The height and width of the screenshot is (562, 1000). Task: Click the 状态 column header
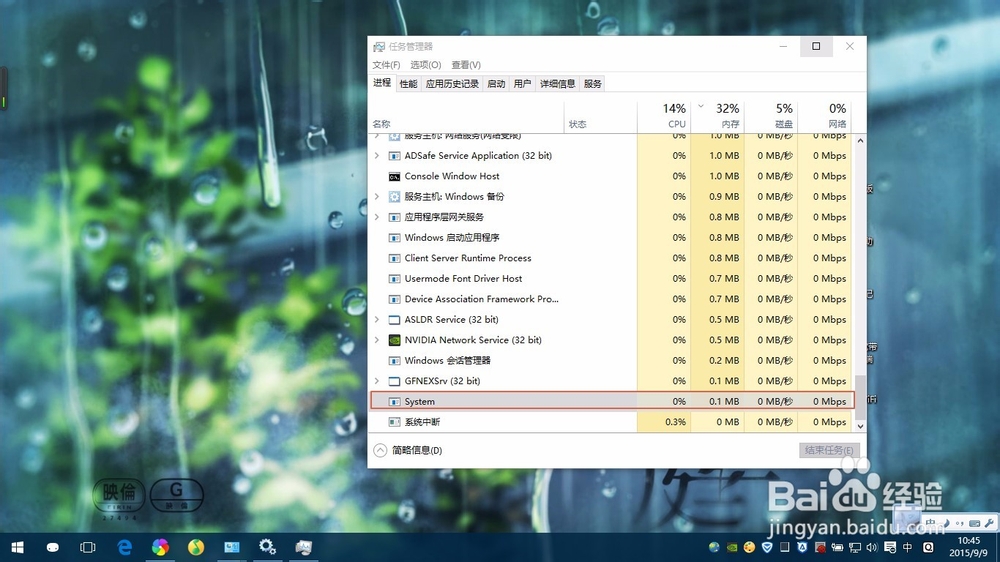[x=601, y=116]
